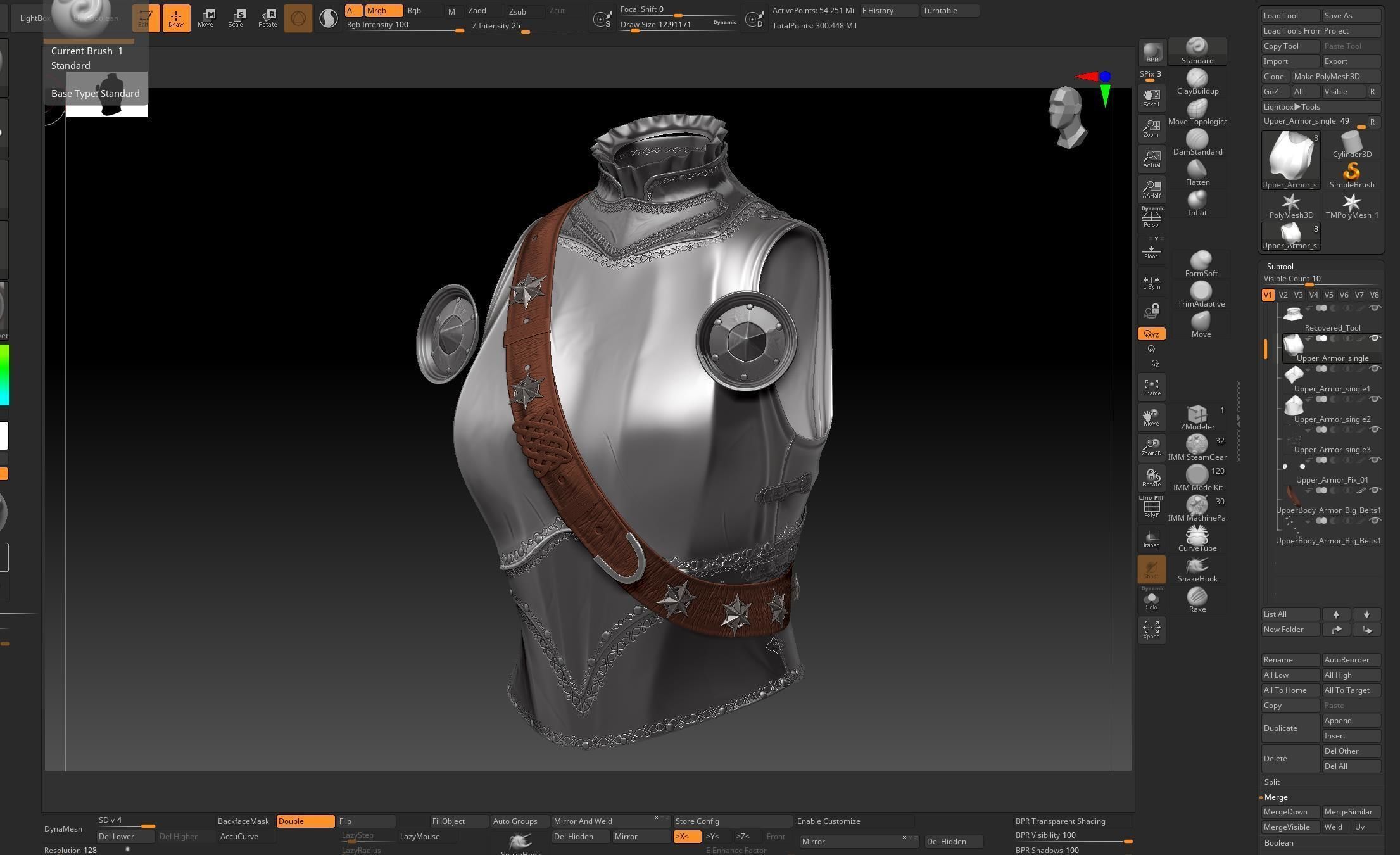Image resolution: width=1400 pixels, height=855 pixels.
Task: Open the F History menu
Action: [x=888, y=11]
